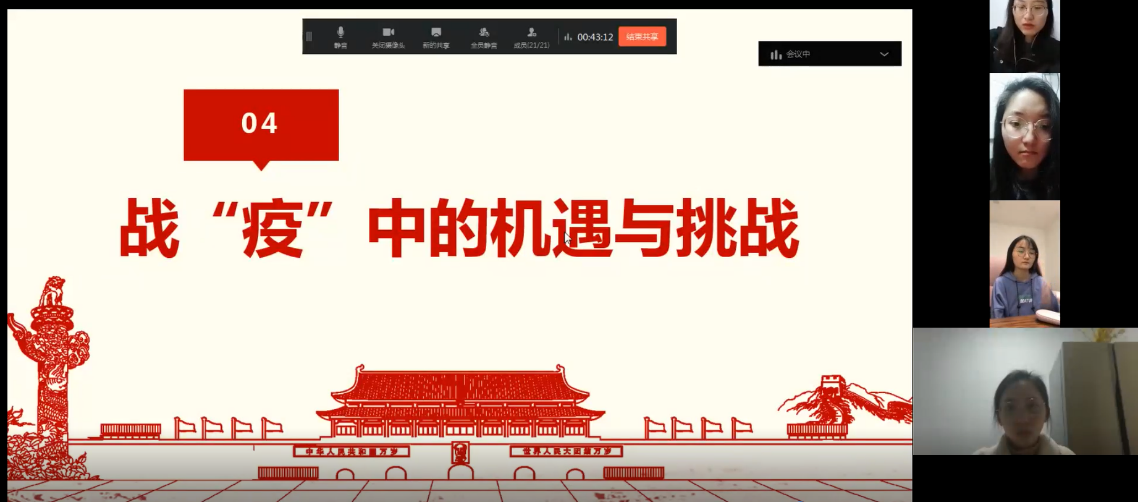Image resolution: width=1138 pixels, height=502 pixels.
Task: Click the 会议中 status label text
Action: pos(797,54)
